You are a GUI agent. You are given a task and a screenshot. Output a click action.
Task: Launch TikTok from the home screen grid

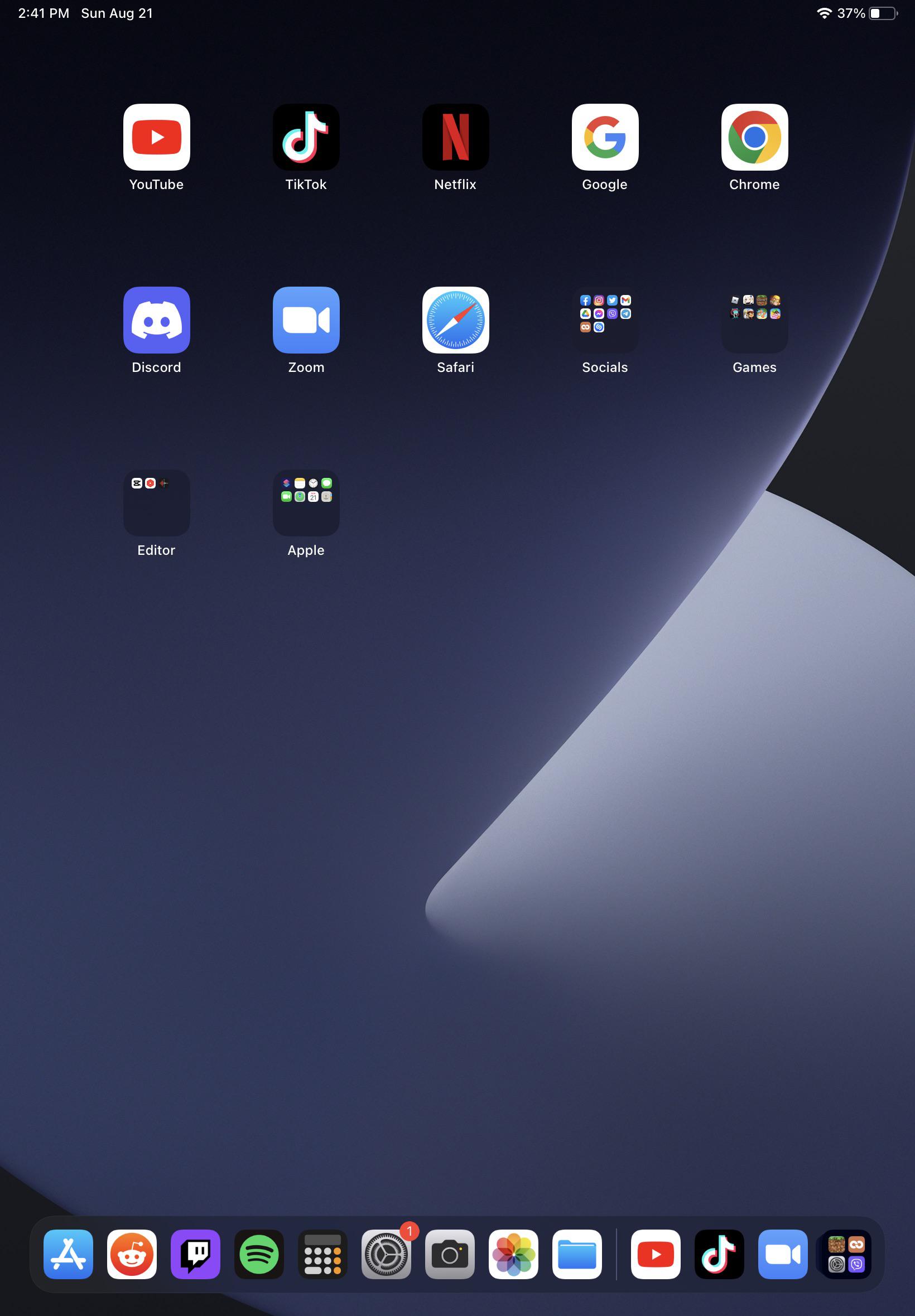306,137
